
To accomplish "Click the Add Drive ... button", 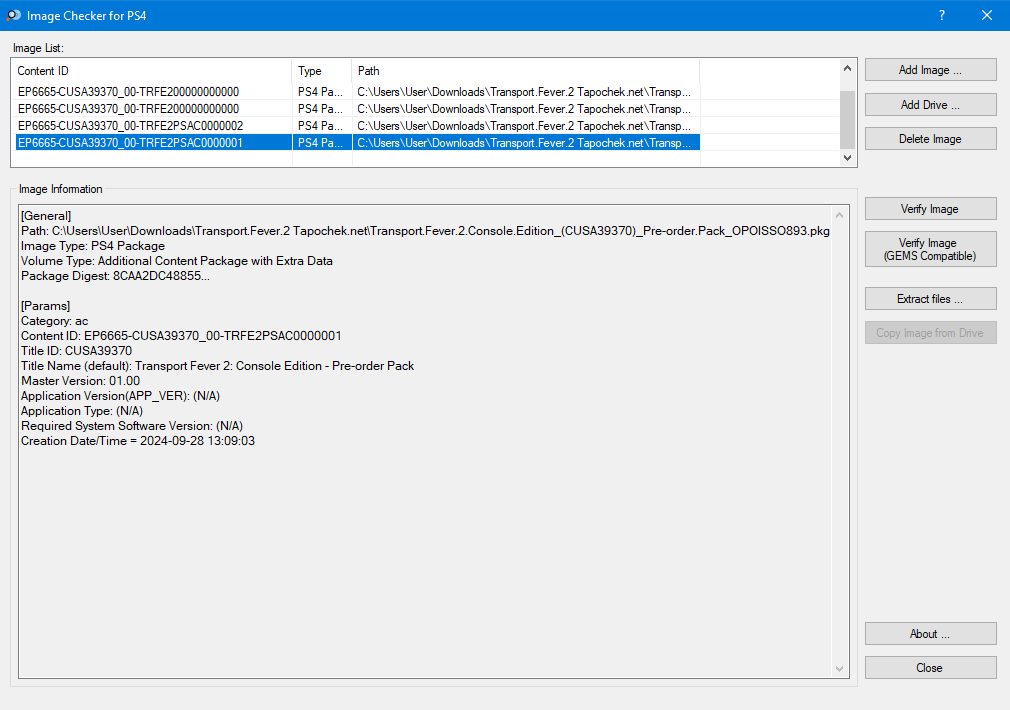I will point(930,104).
